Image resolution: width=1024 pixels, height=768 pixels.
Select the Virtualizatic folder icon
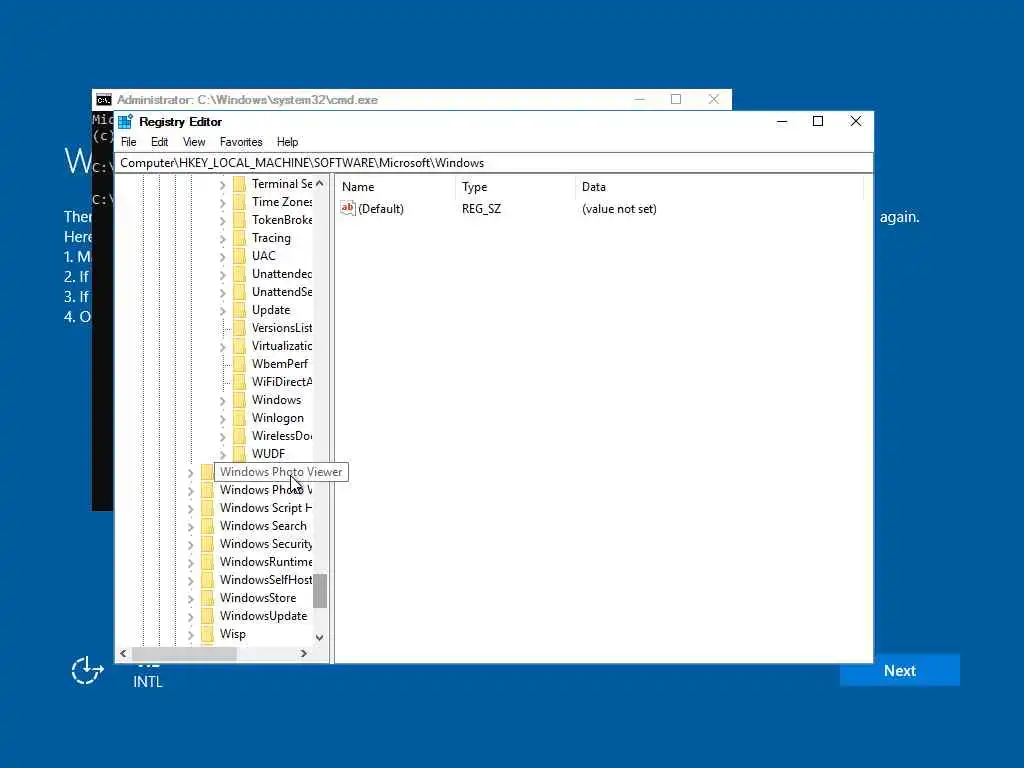coord(240,346)
